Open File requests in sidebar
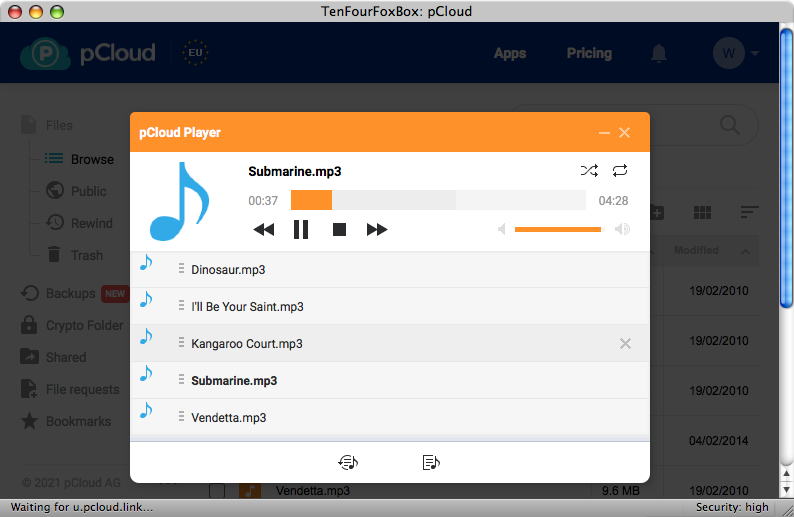Viewport: 794px width, 517px height. pos(70,389)
